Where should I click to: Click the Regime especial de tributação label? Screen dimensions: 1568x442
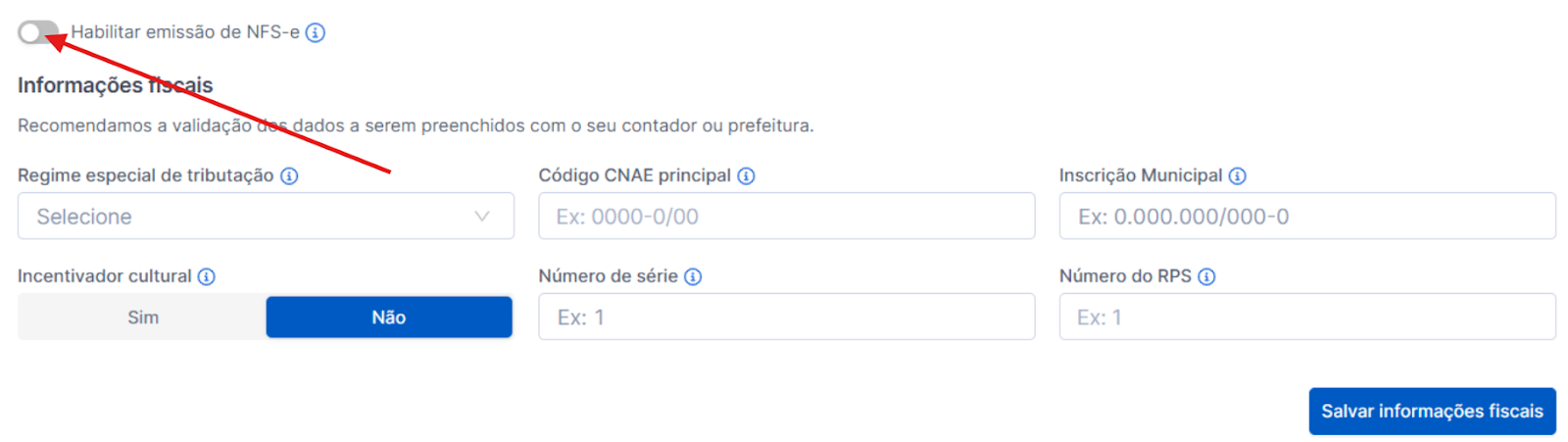click(145, 176)
